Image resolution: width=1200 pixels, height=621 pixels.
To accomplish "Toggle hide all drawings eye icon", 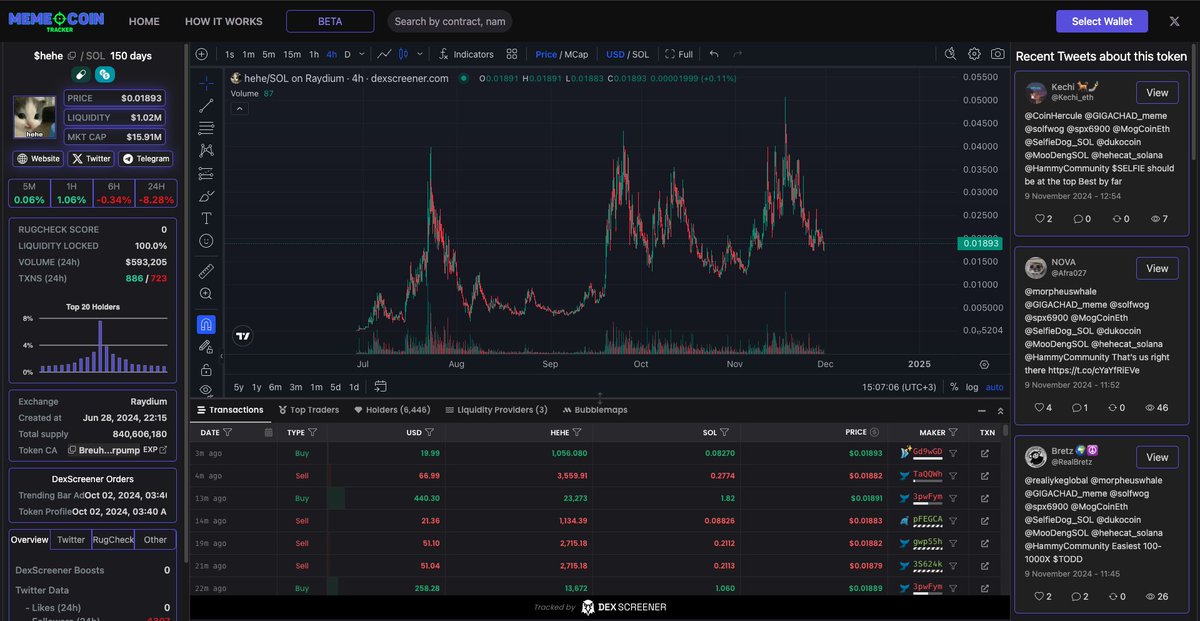I will tap(206, 389).
